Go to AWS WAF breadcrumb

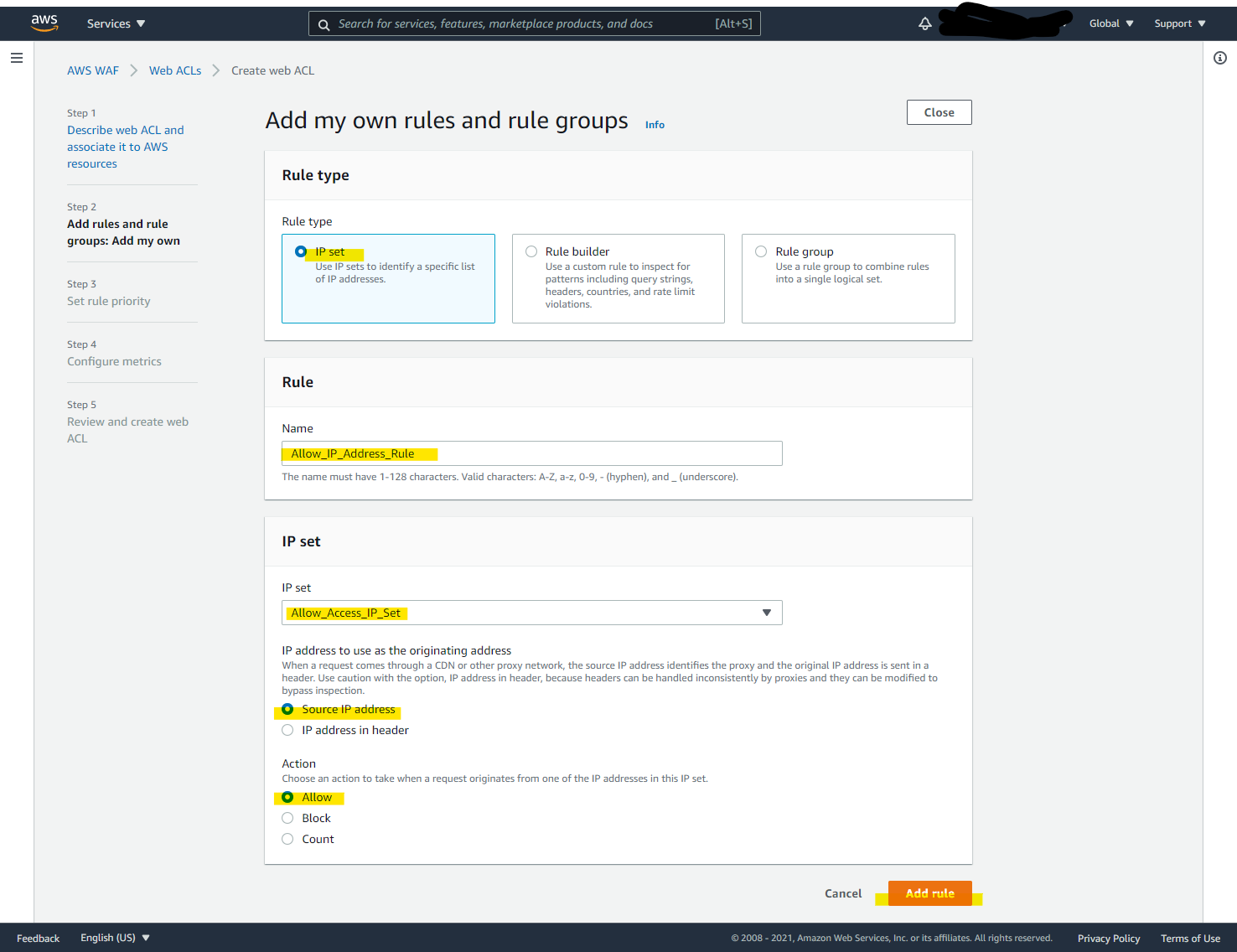93,70
